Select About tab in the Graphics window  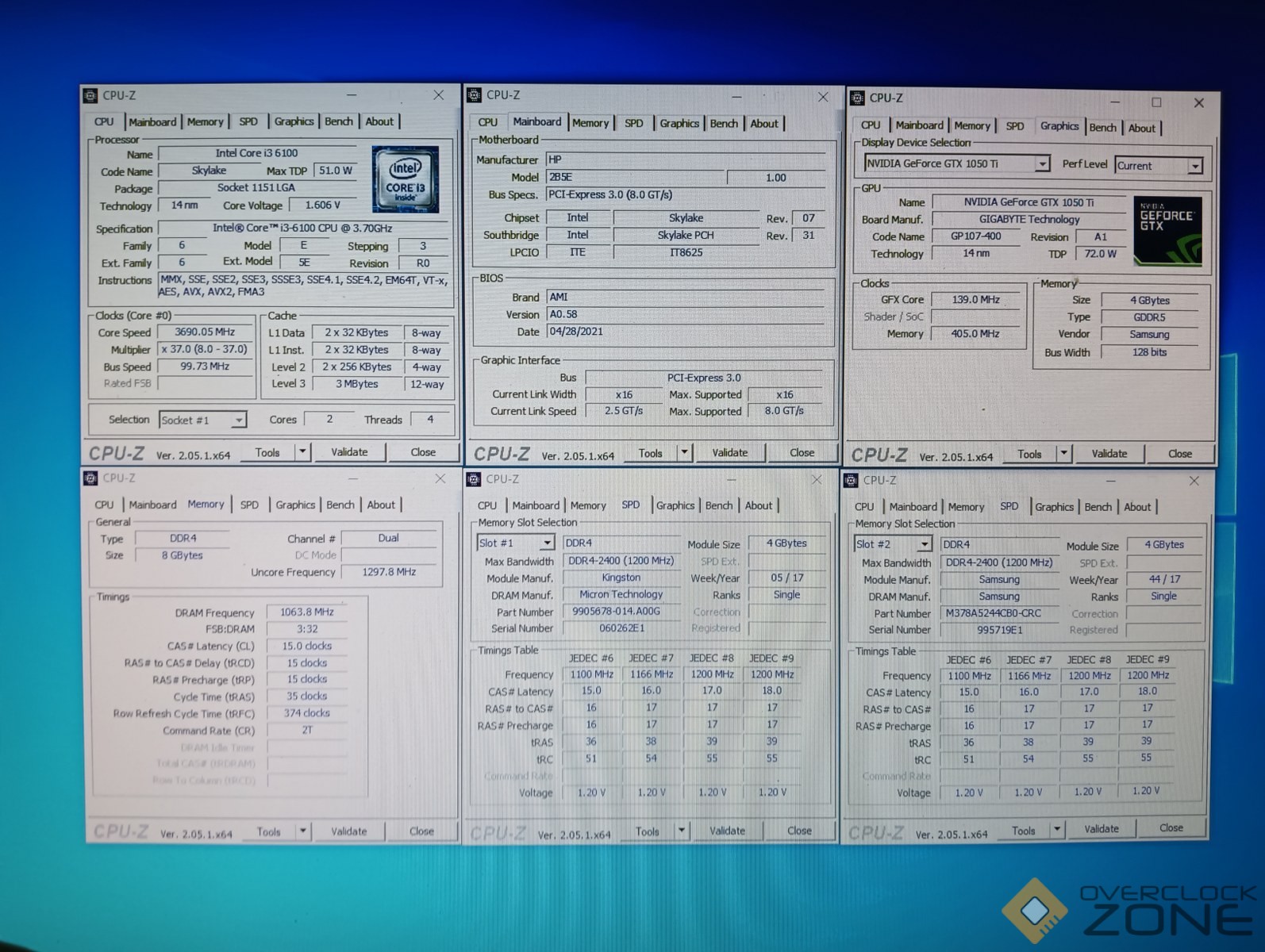pyautogui.click(x=1142, y=128)
